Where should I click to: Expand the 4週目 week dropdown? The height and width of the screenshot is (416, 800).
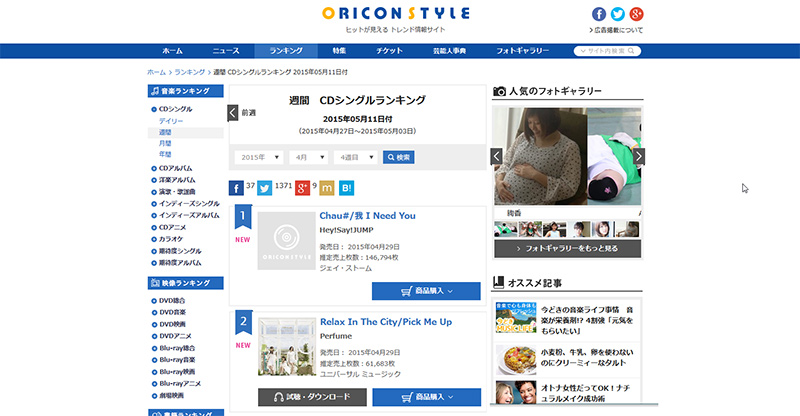click(356, 157)
